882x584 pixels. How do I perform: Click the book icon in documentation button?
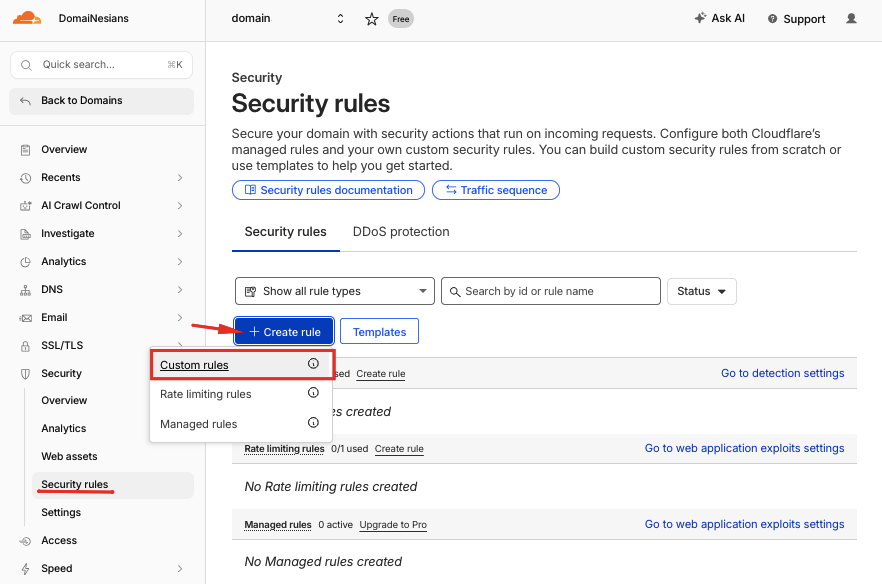click(x=250, y=190)
